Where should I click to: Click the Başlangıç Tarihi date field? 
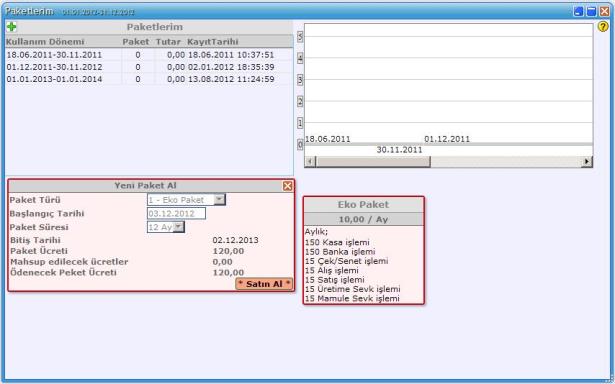[x=176, y=213]
